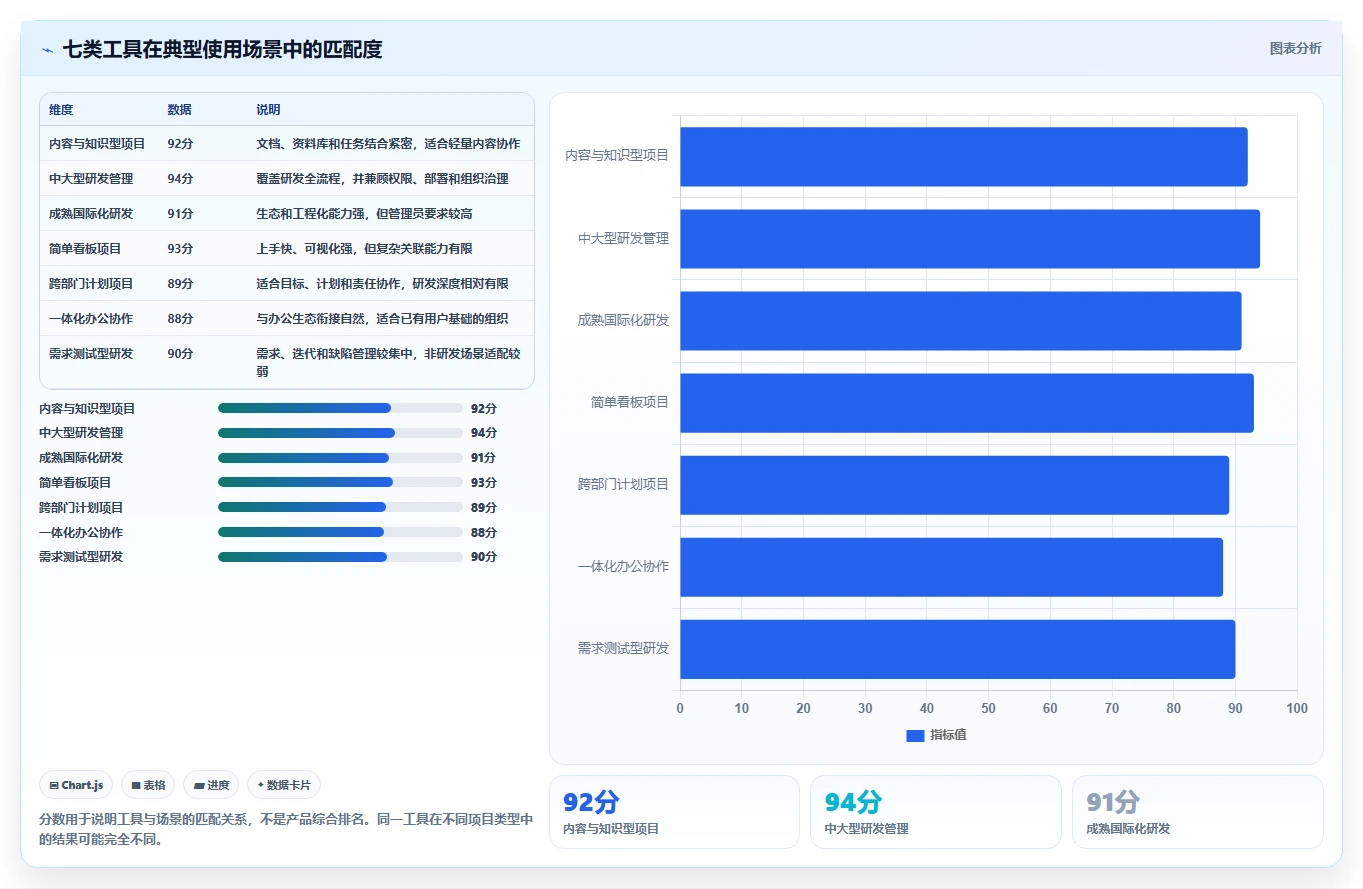The height and width of the screenshot is (889, 1363).
Task: Click the 简单看板项目 chart axis label
Action: coord(629,402)
